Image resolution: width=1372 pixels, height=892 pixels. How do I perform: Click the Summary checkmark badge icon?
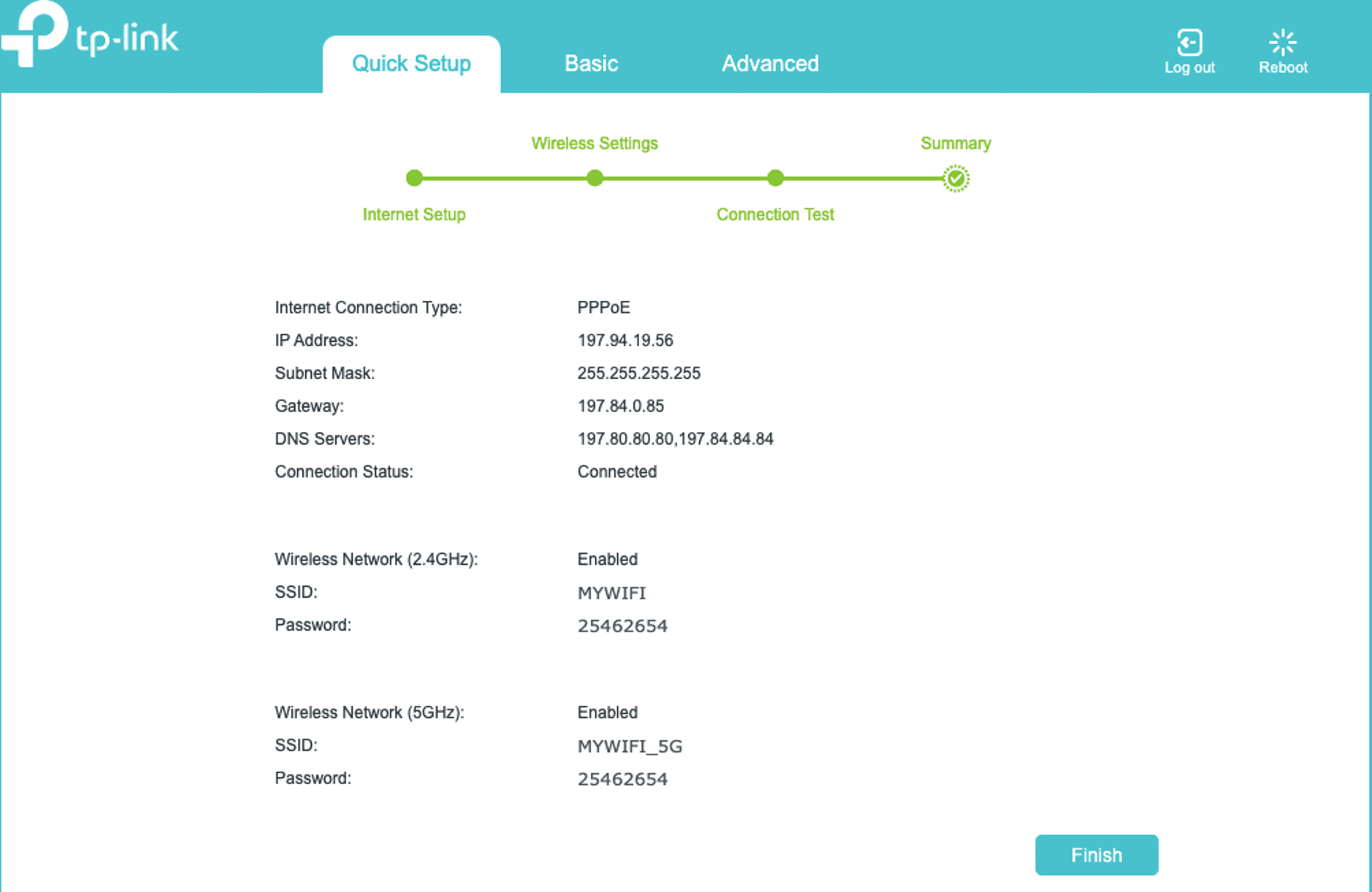955,178
